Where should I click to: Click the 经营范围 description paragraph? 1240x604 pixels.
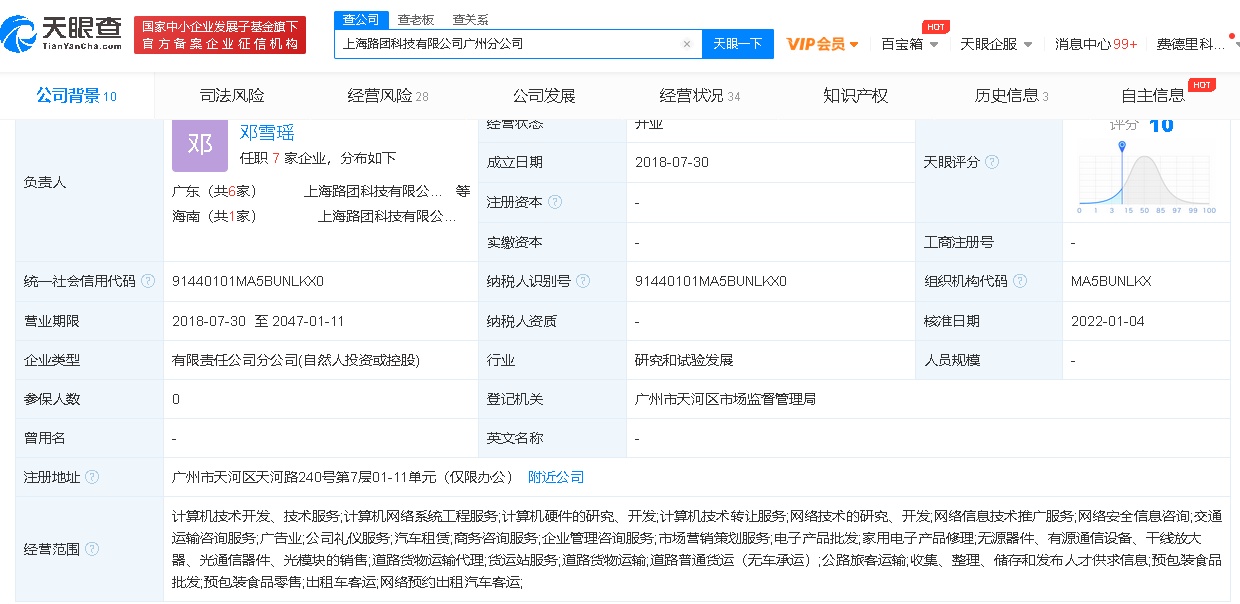coord(697,549)
